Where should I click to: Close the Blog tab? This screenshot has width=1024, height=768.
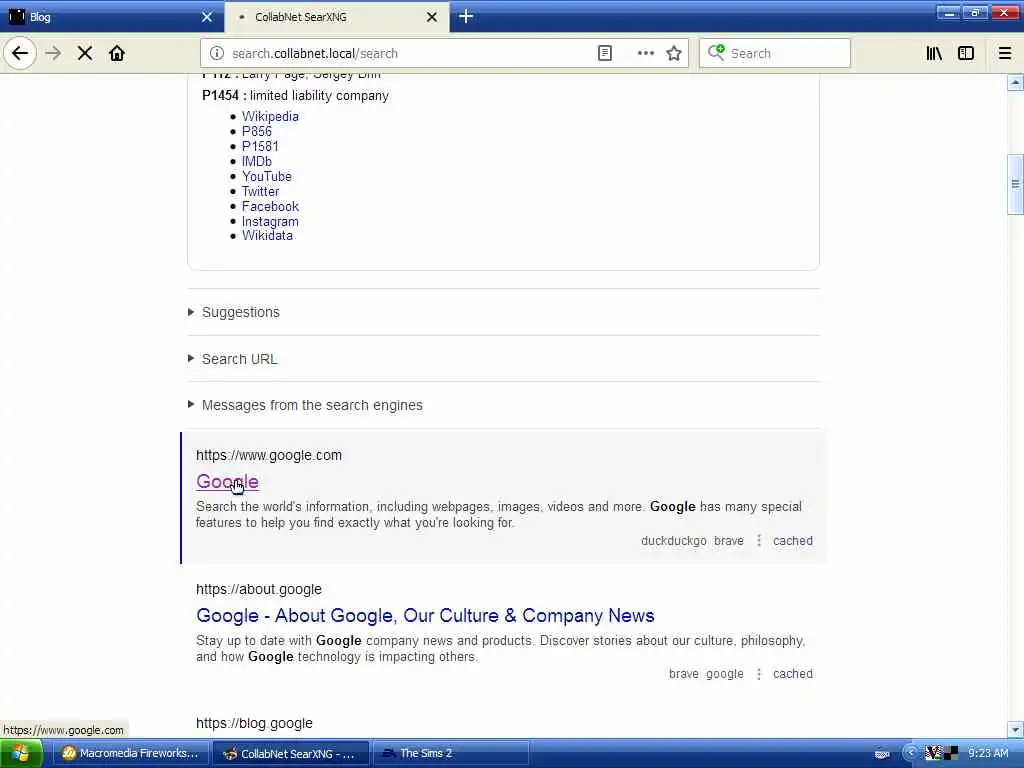point(207,17)
